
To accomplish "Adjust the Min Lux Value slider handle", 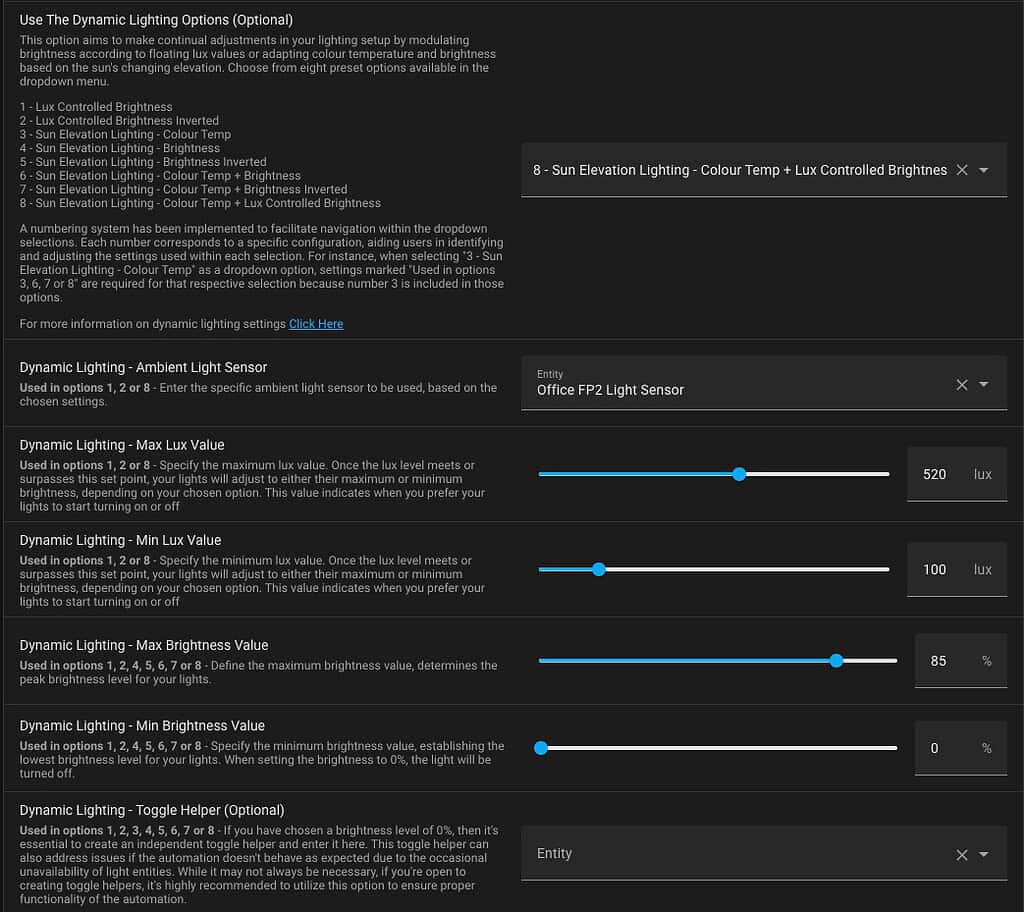I will coord(599,570).
